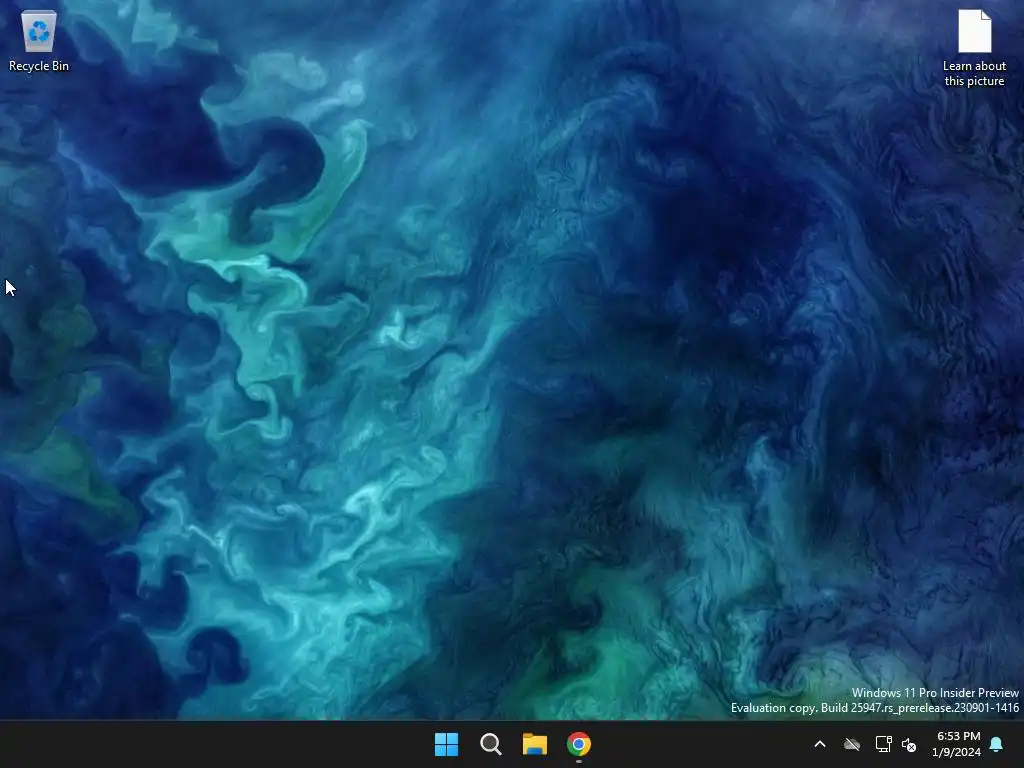
Task: Select the Recycle Bin desktop icon
Action: click(39, 40)
